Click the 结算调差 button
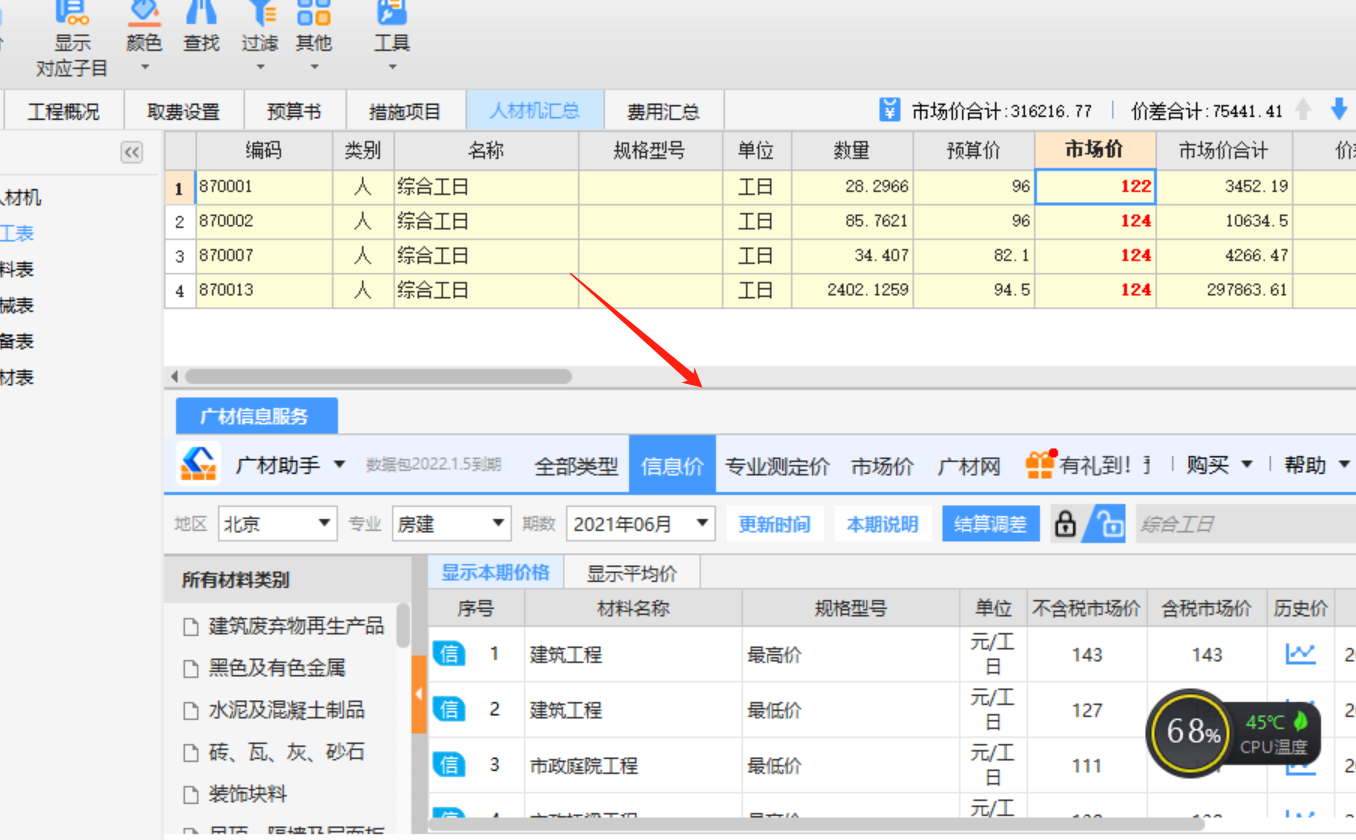Image resolution: width=1356 pixels, height=840 pixels. point(990,524)
